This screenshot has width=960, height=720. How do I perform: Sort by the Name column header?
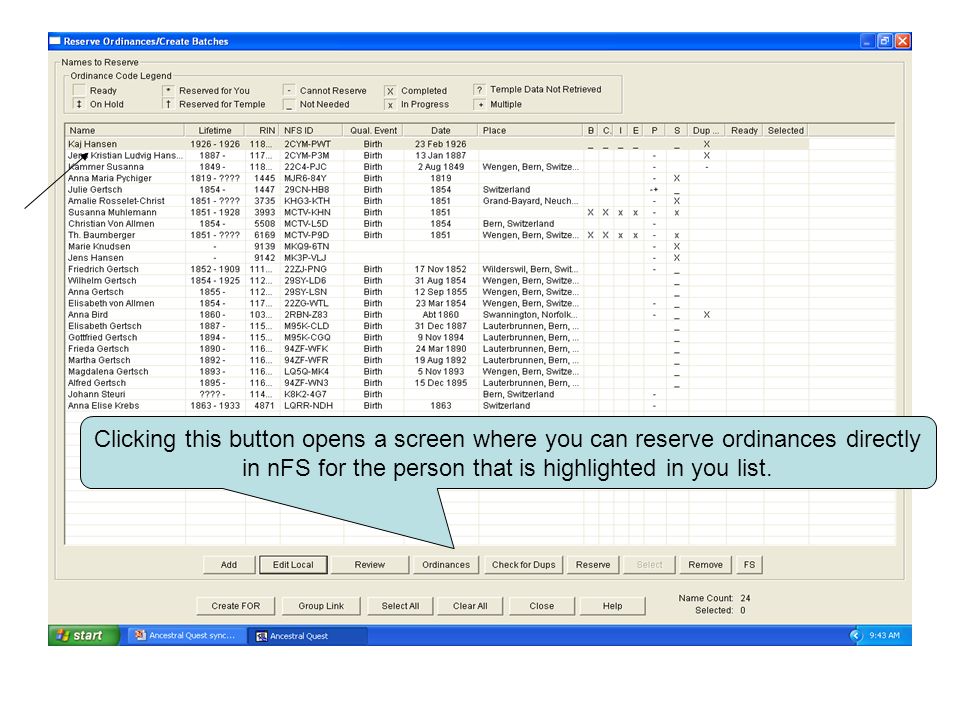[125, 130]
